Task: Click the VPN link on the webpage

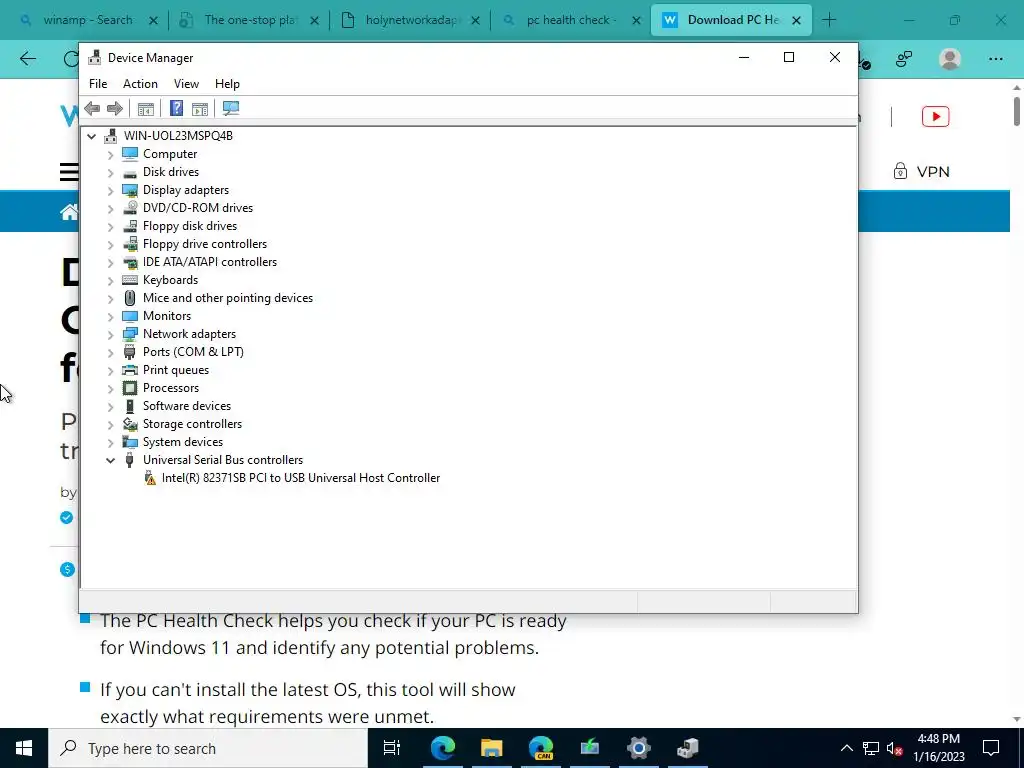Action: [921, 172]
